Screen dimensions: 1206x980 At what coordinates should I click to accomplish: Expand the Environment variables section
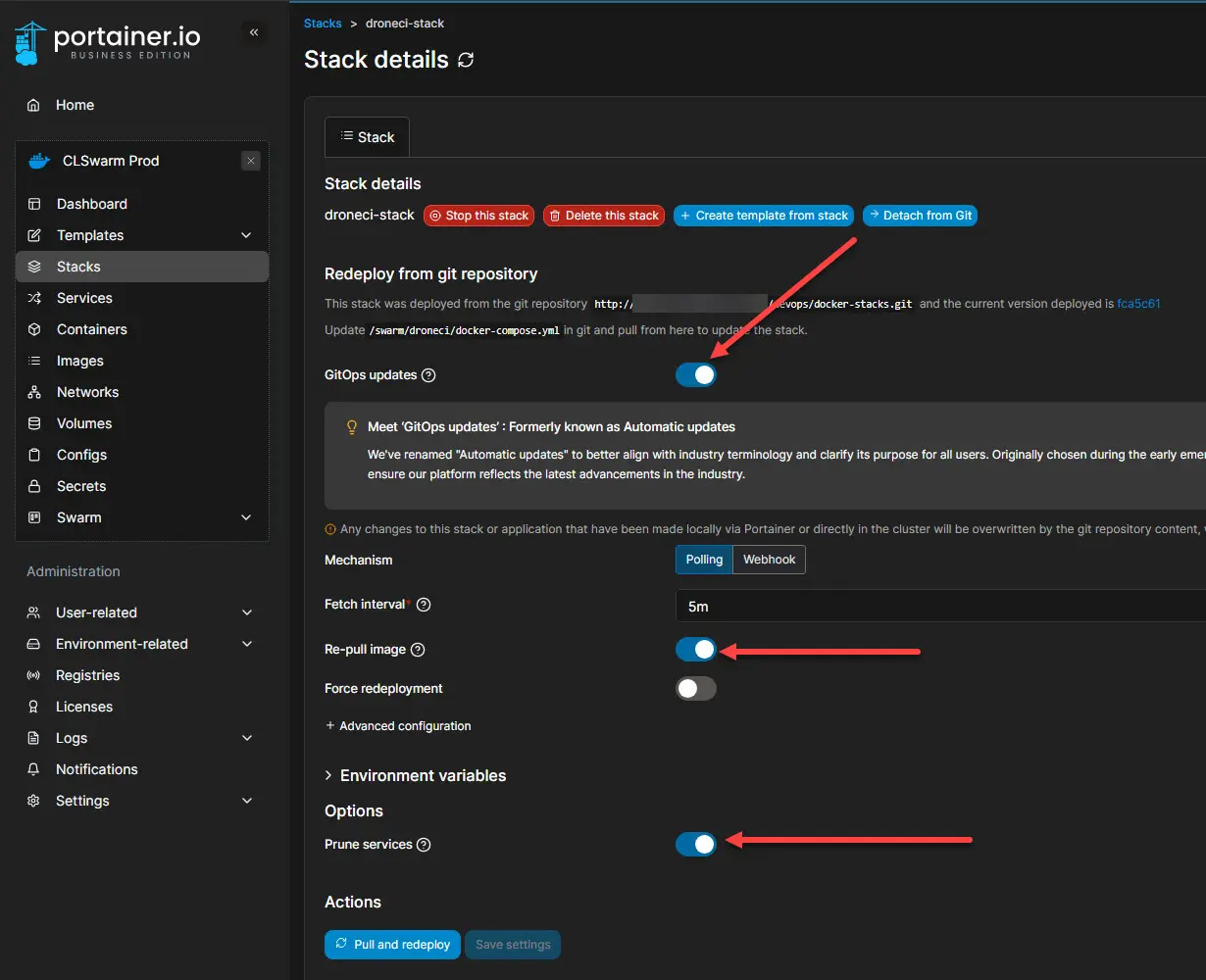[x=415, y=775]
